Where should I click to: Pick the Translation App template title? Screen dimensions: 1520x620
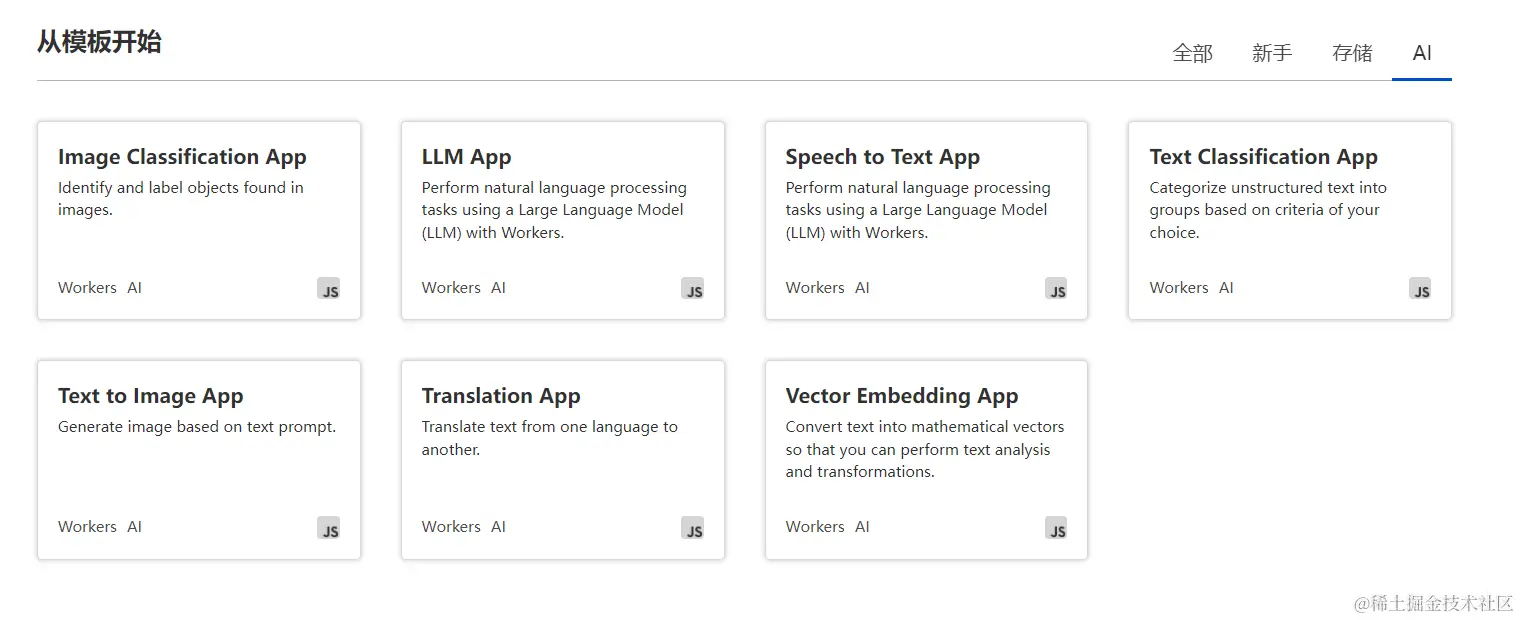click(x=501, y=396)
